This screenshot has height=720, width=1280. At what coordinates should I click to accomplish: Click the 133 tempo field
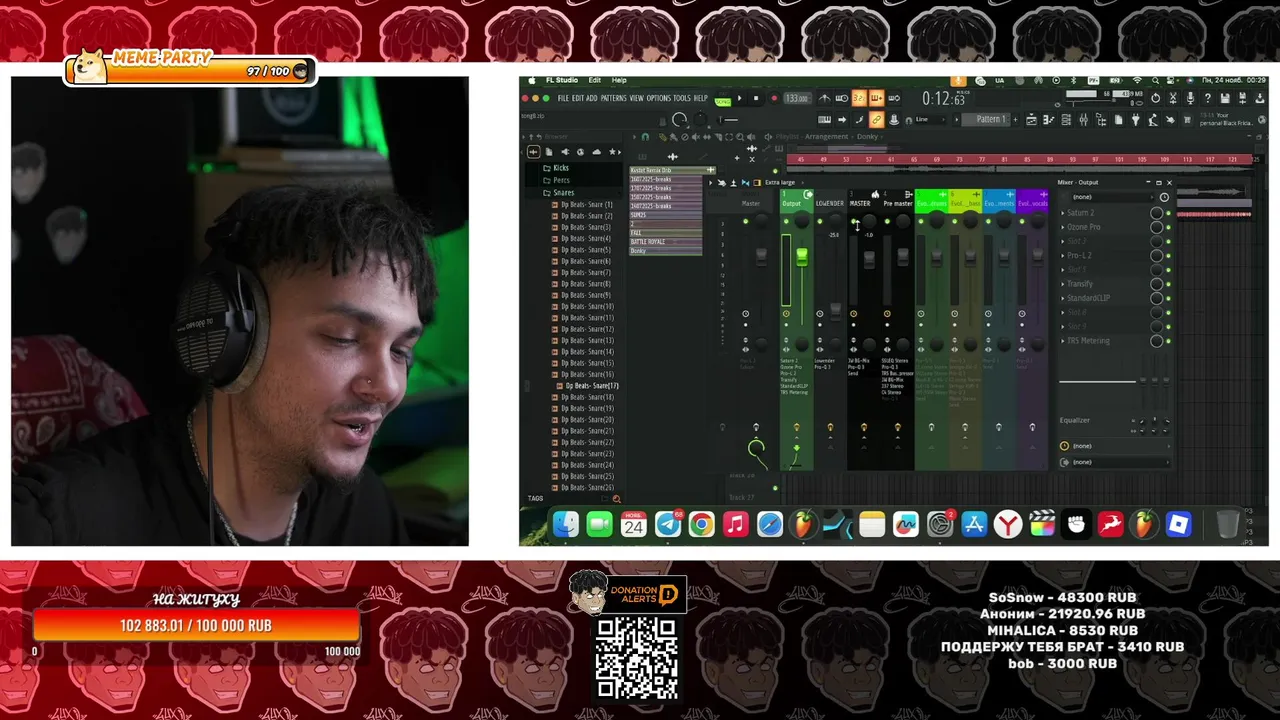click(796, 98)
